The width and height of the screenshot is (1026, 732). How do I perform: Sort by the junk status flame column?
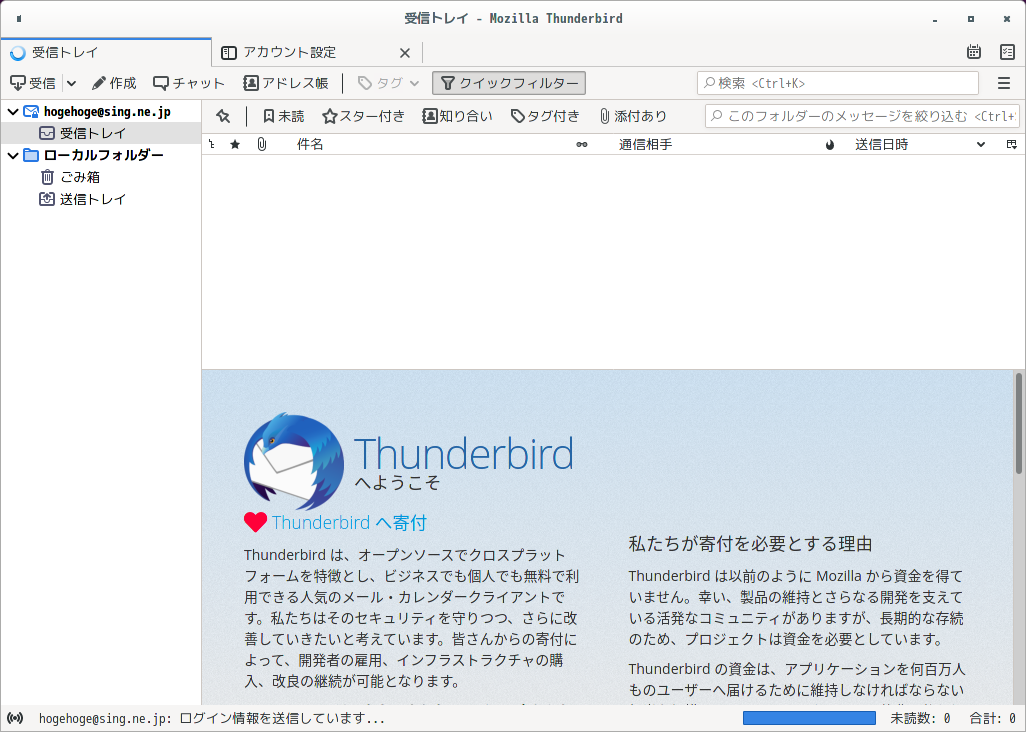[830, 145]
